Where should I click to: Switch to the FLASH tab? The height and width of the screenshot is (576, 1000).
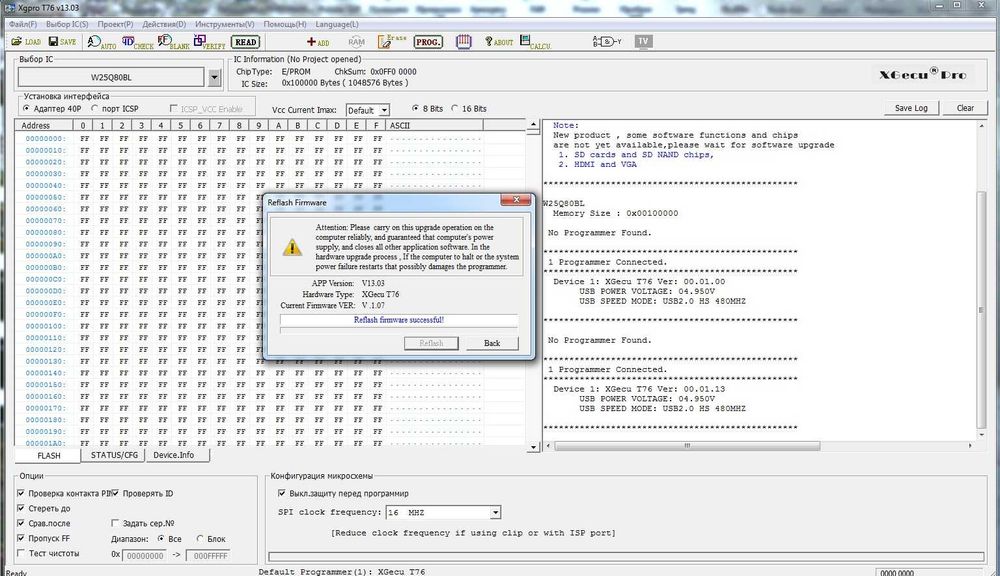point(48,455)
